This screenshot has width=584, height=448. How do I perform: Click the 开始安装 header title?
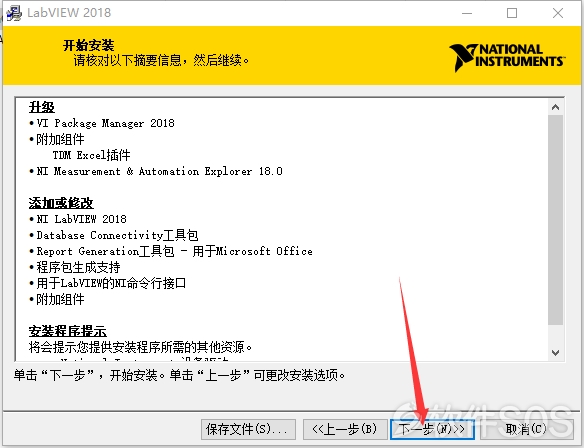pos(89,45)
